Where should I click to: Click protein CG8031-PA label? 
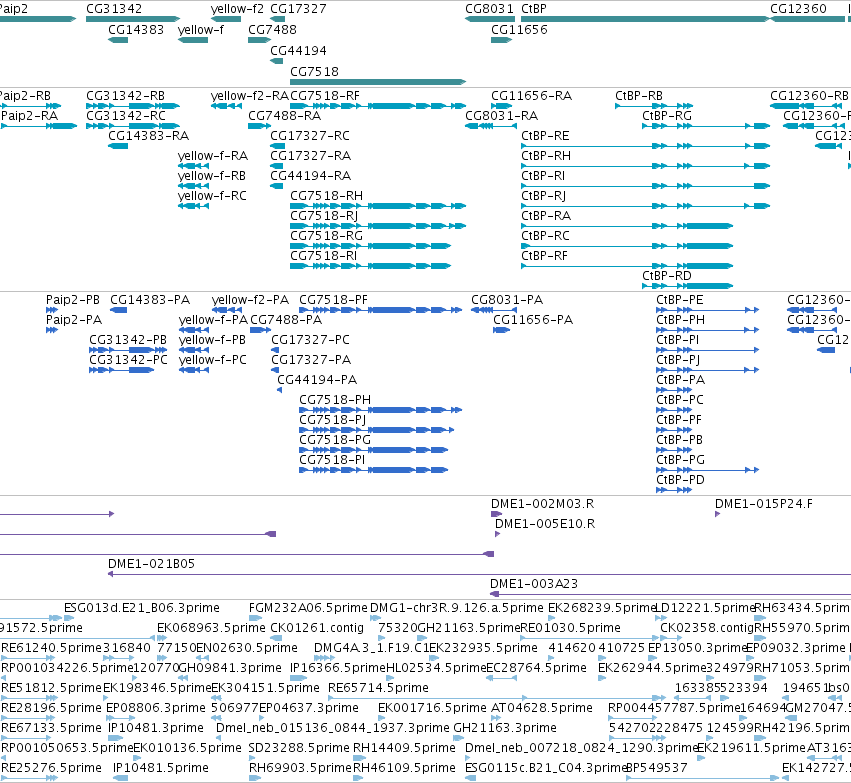point(507,300)
